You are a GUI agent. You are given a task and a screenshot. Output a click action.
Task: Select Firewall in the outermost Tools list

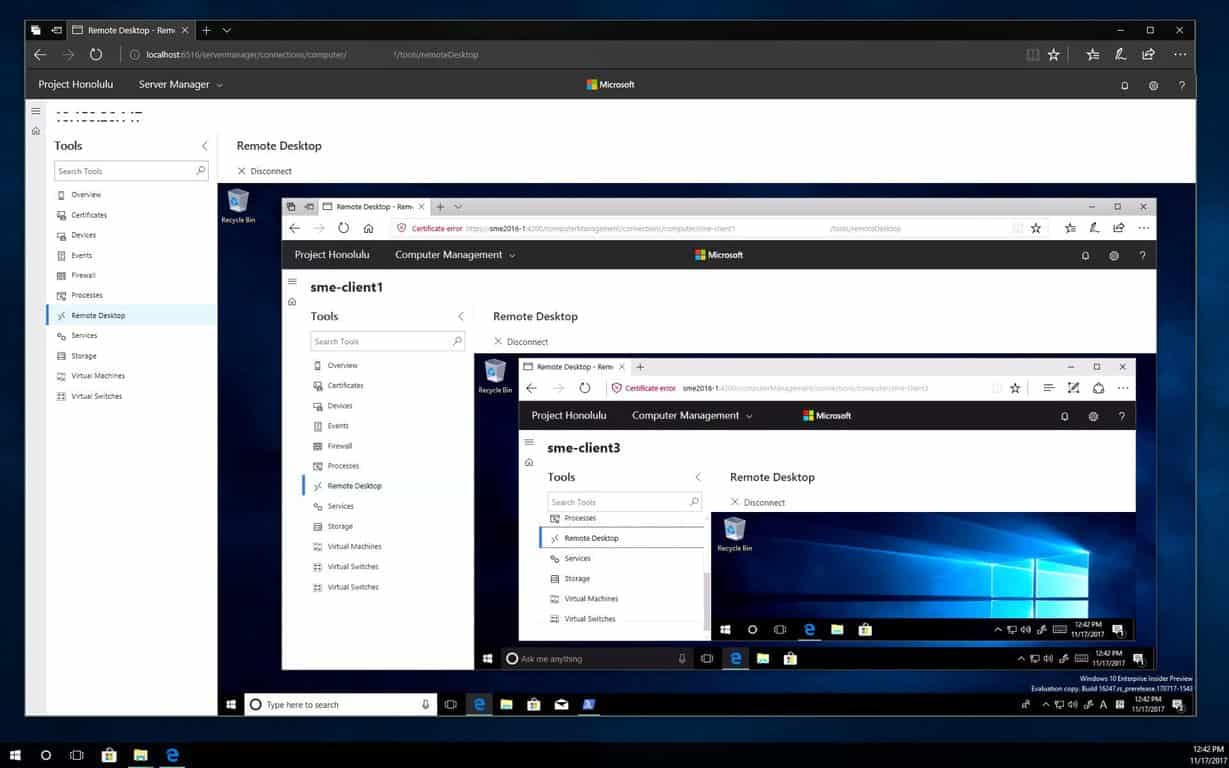(84, 275)
